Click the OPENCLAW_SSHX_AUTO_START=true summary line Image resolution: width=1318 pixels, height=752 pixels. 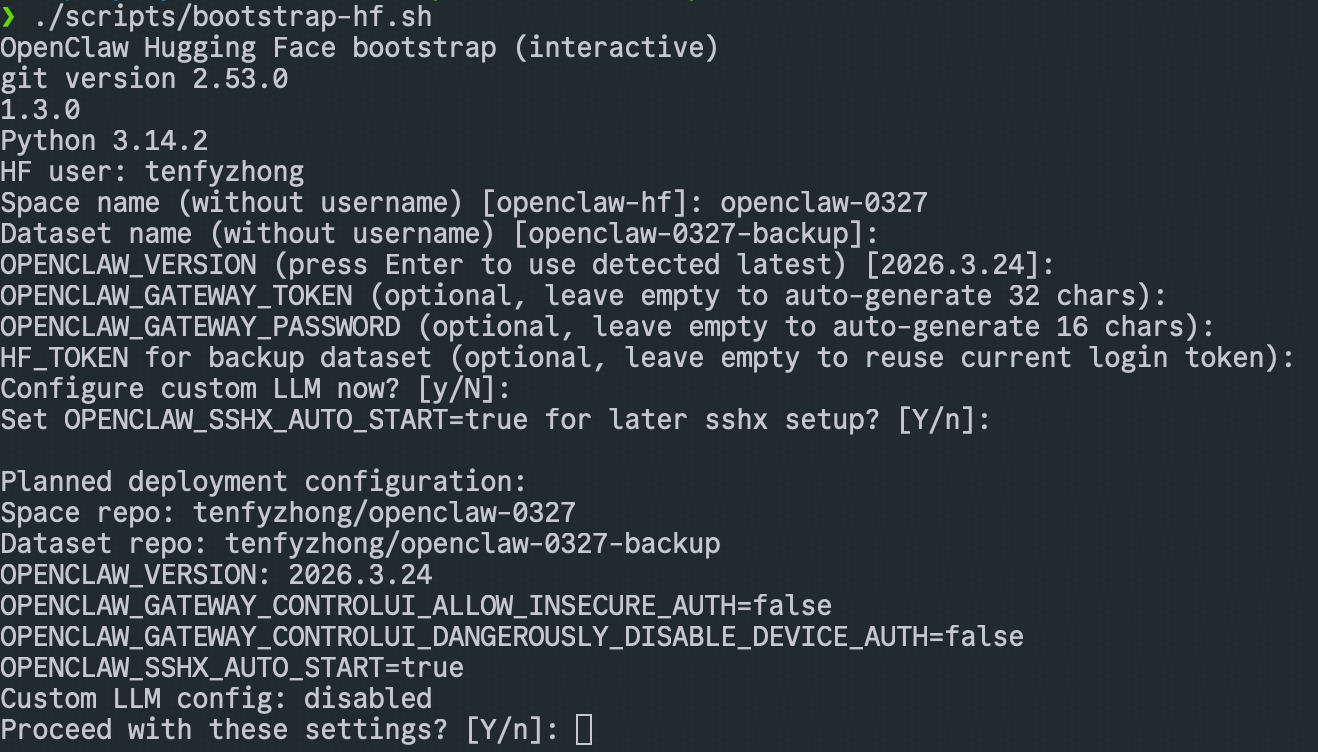[232, 668]
